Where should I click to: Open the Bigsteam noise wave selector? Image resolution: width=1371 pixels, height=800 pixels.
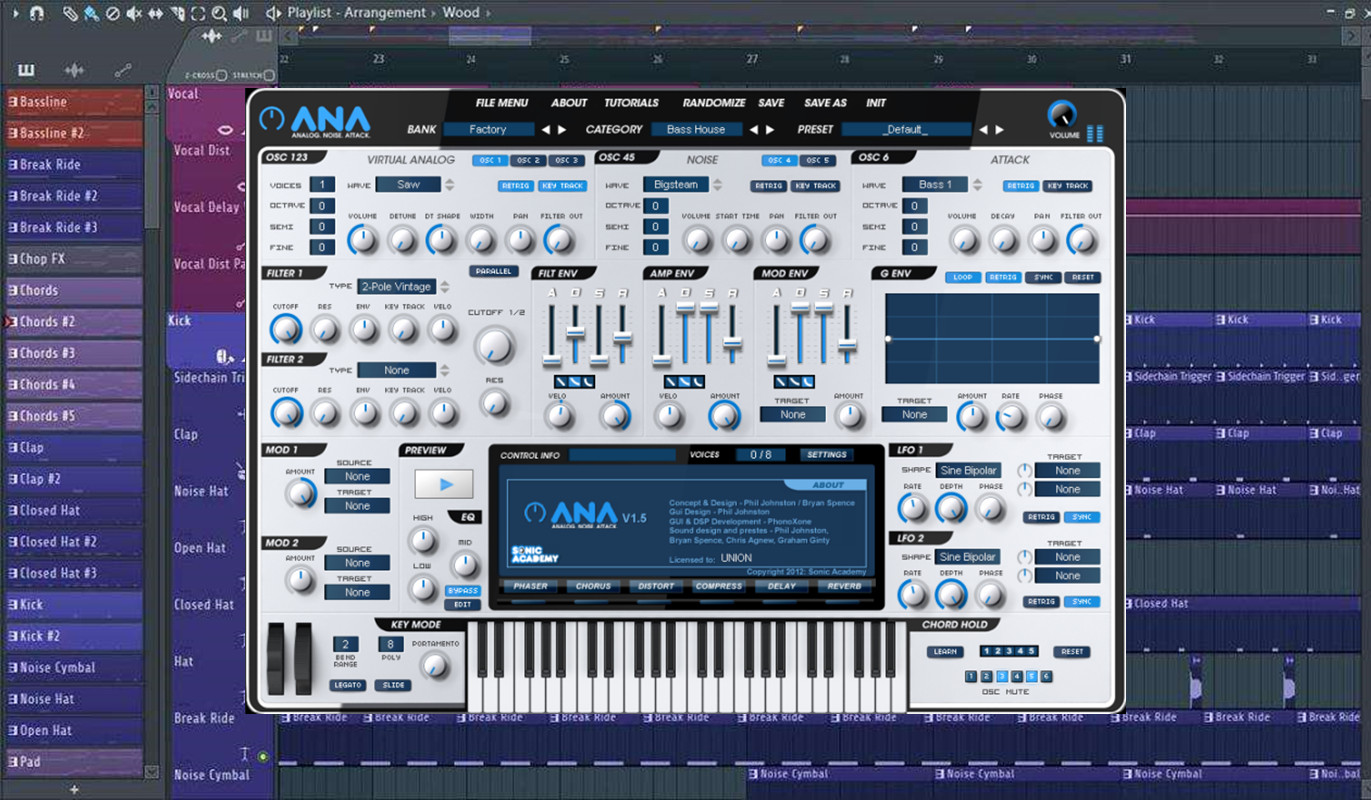point(676,185)
